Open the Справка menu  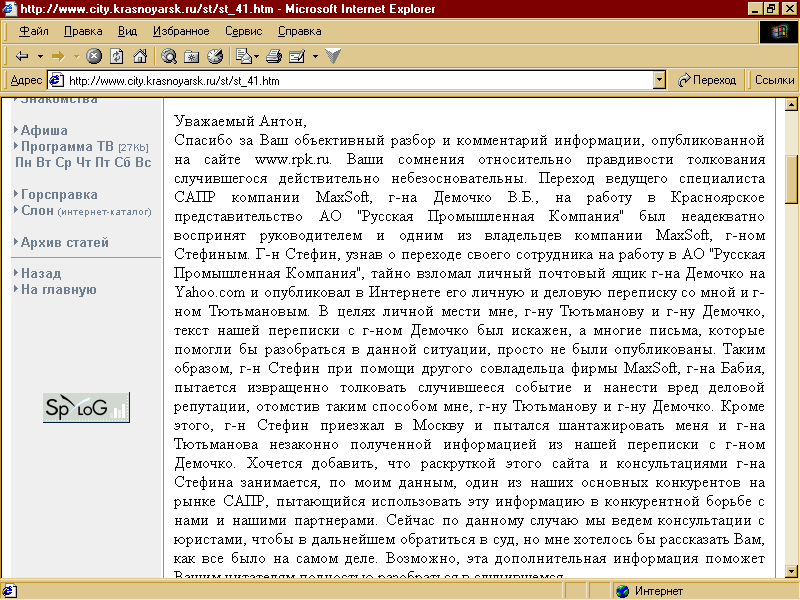click(299, 31)
